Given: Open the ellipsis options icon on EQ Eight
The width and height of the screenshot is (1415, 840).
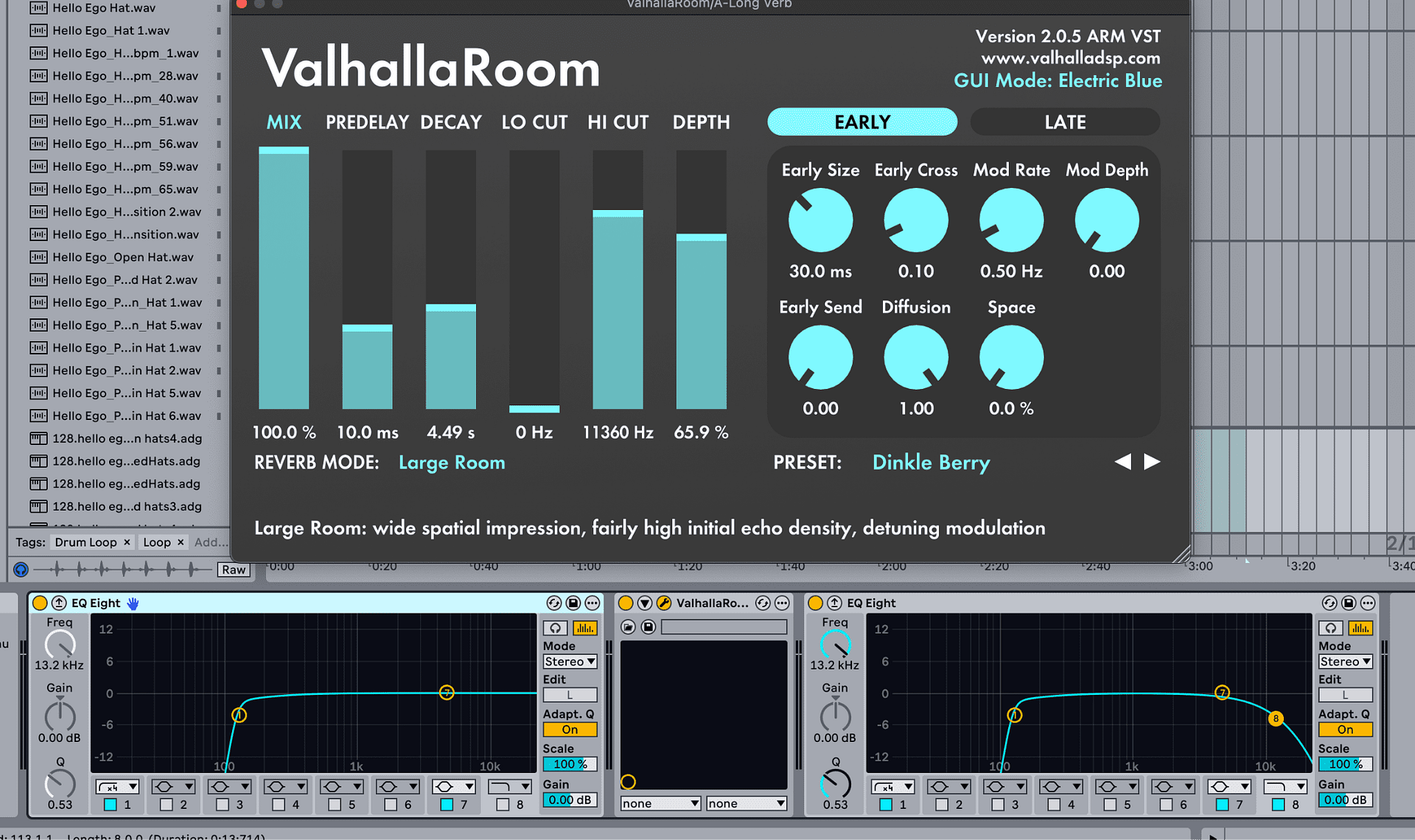Looking at the screenshot, I should (592, 603).
